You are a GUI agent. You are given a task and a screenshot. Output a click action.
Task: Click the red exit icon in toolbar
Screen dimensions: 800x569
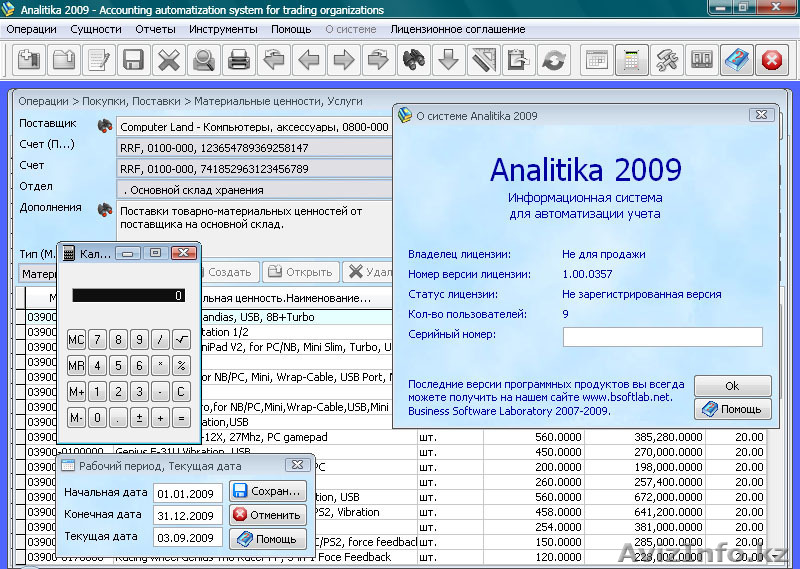pos(771,60)
